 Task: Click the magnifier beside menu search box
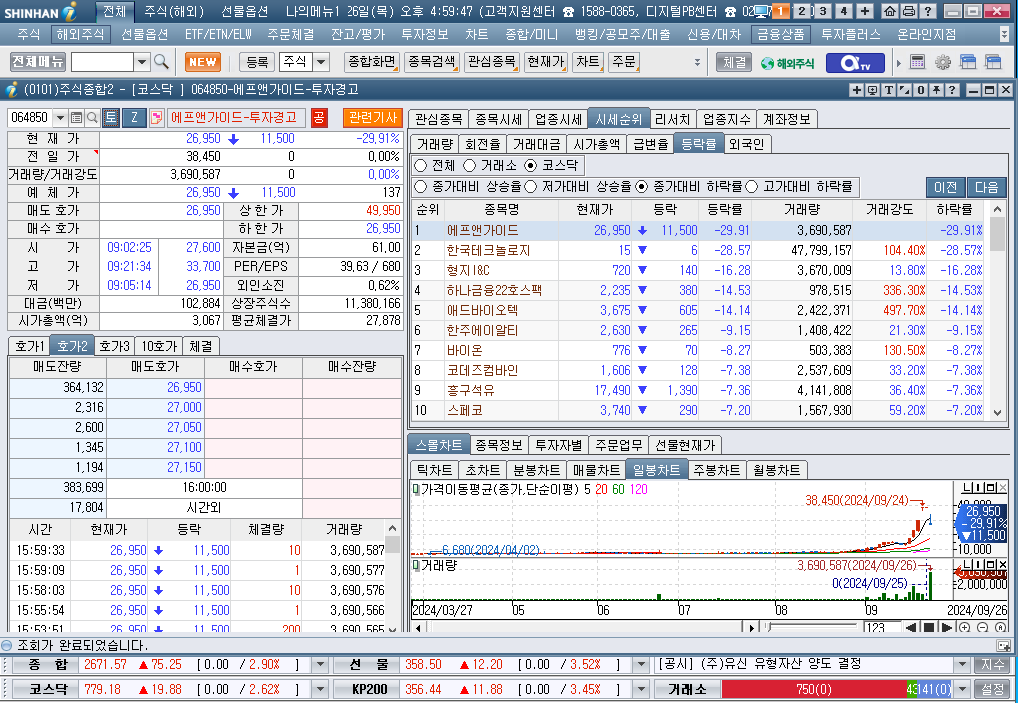coord(162,62)
